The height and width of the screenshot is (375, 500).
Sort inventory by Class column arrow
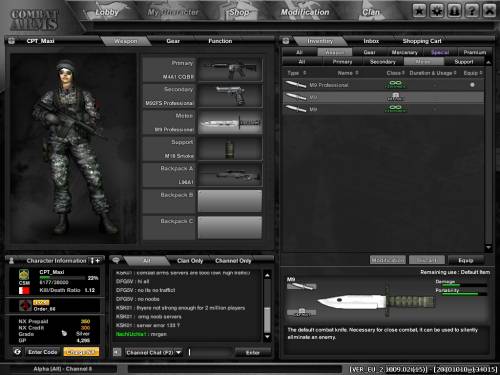[403, 73]
